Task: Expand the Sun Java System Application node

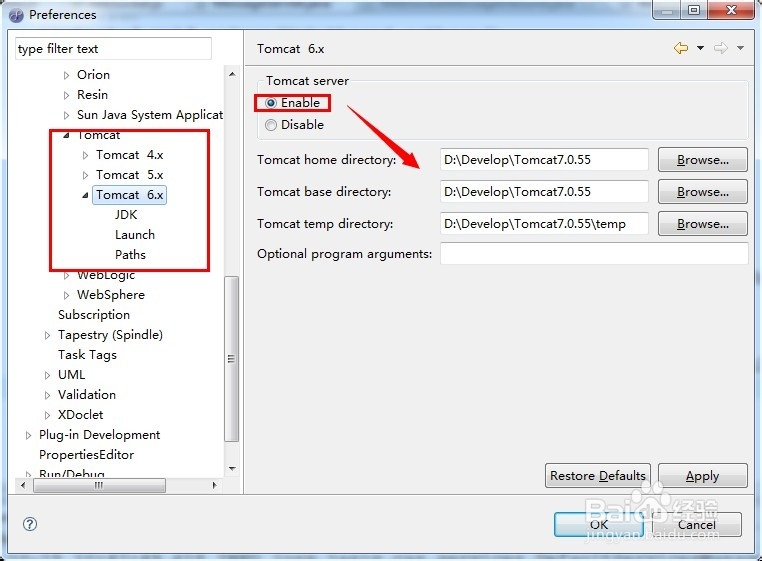Action: (x=67, y=115)
